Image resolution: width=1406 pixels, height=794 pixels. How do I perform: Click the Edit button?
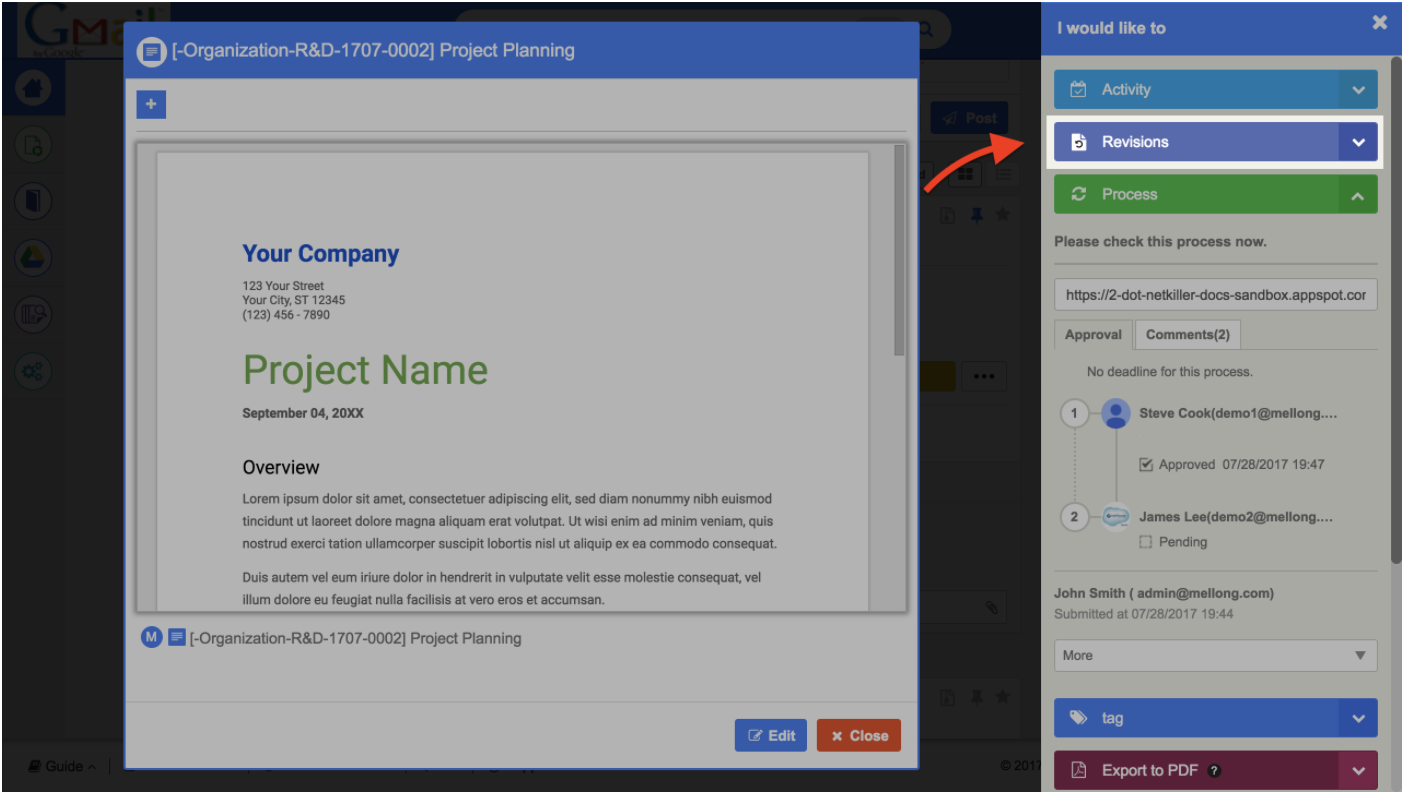tap(771, 735)
